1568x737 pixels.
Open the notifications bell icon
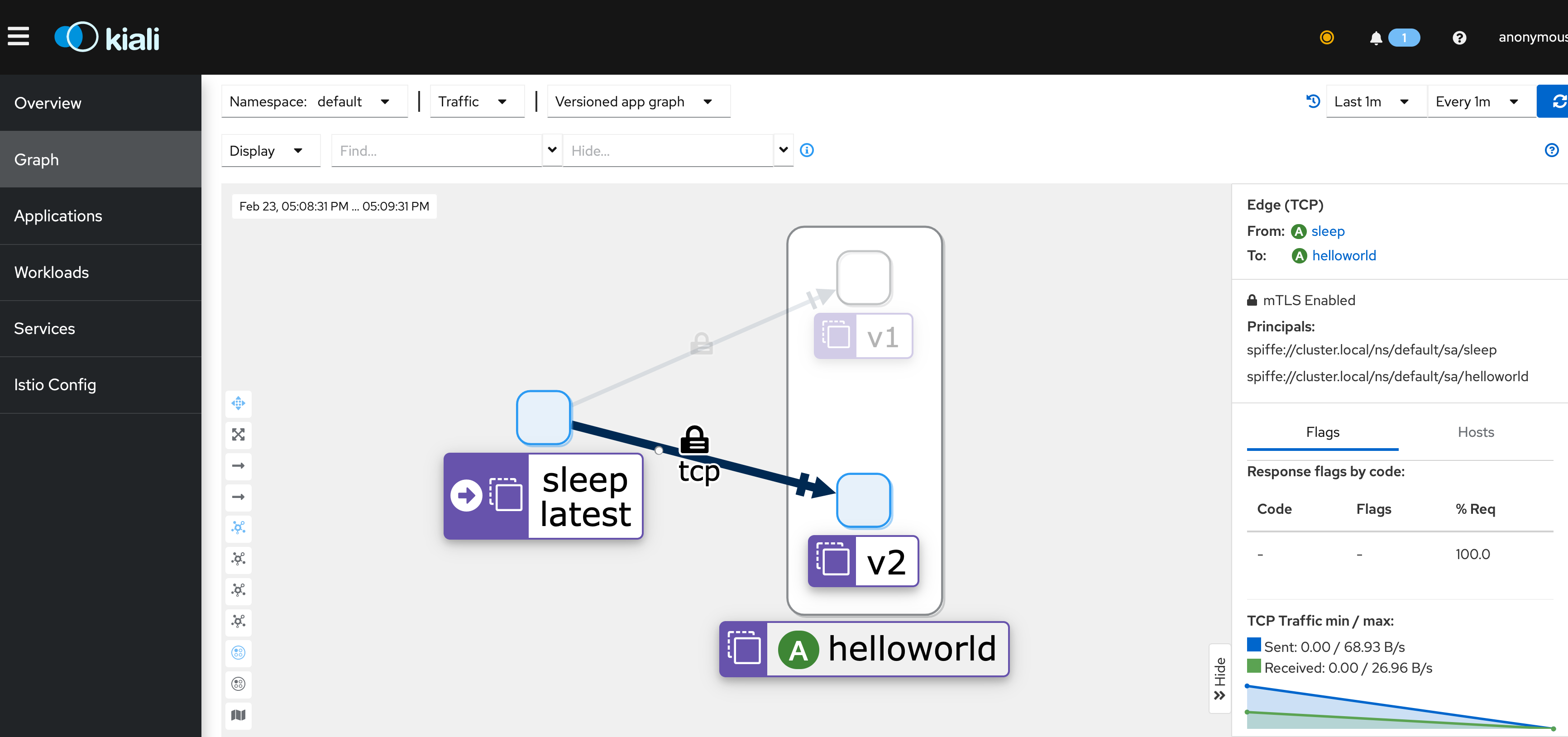pos(1375,38)
